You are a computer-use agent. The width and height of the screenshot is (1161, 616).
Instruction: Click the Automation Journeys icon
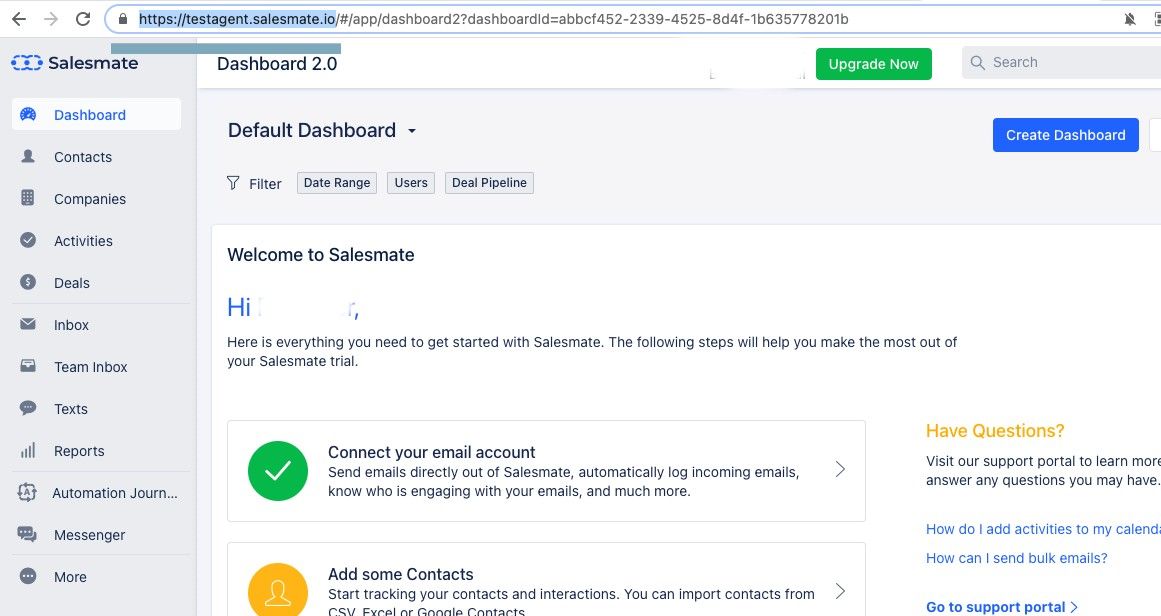pos(27,492)
